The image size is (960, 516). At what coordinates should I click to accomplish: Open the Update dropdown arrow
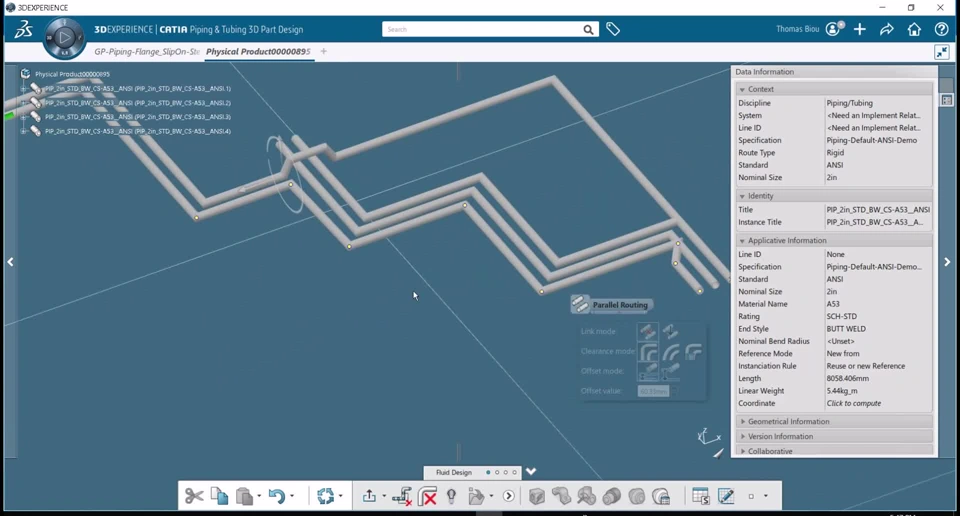coord(340,496)
